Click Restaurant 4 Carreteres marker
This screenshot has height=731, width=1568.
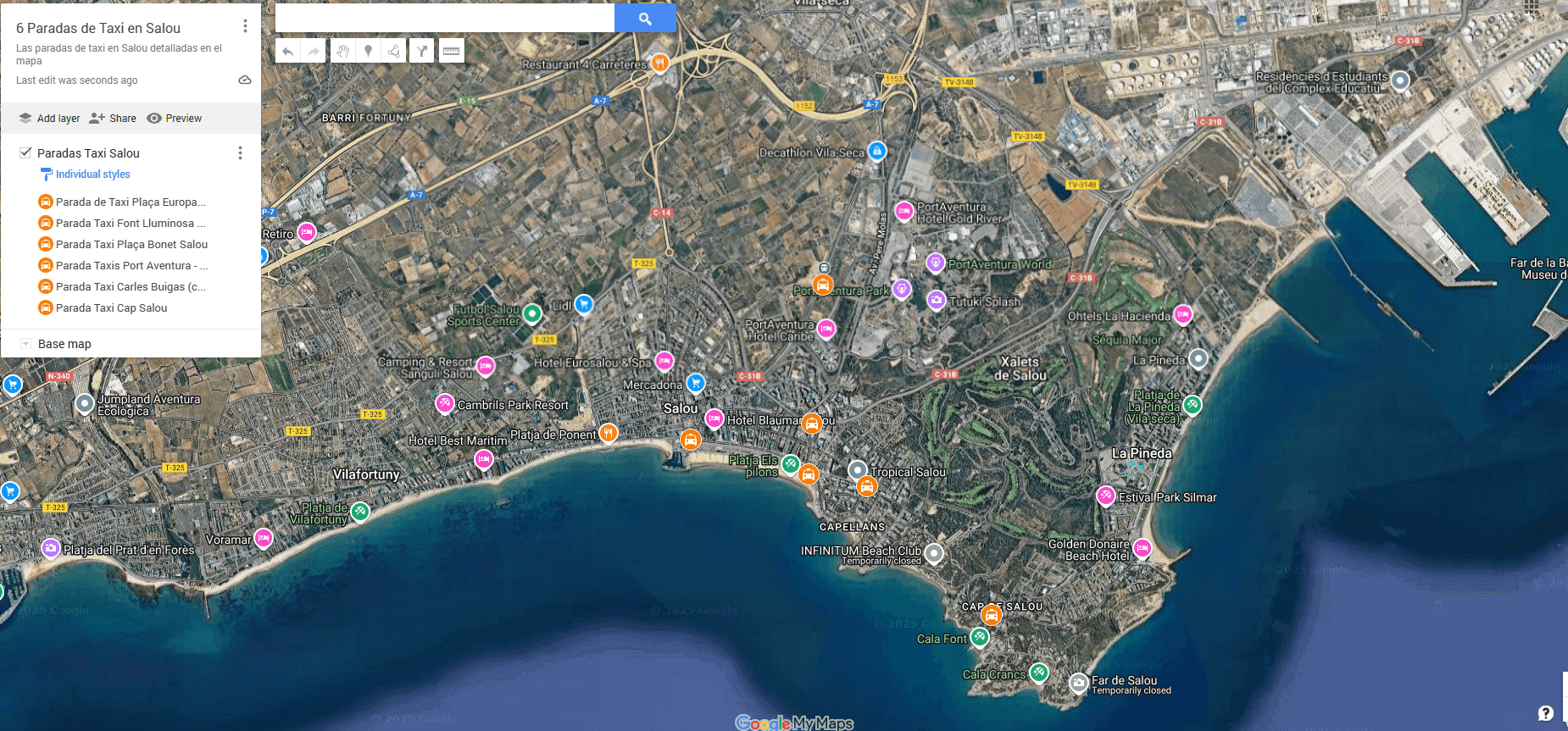pyautogui.click(x=660, y=62)
